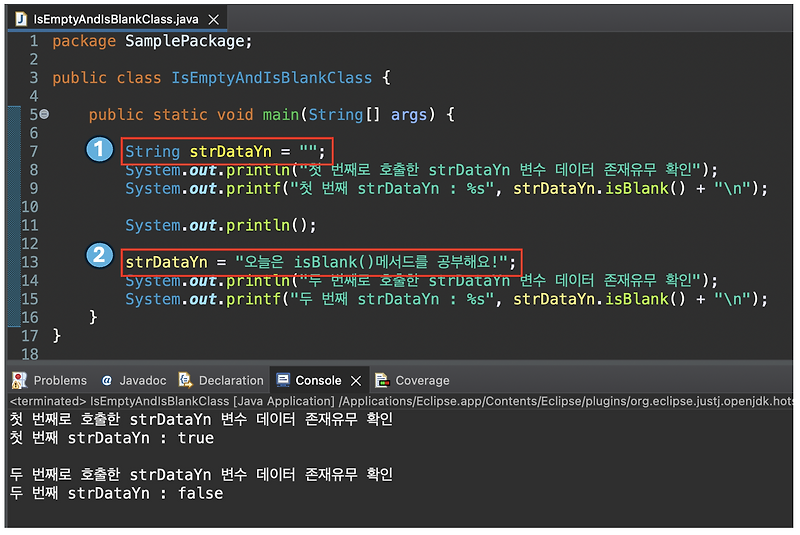
Task: Close the IsEmptyAndIsBlankClass.java editor tab
Action: [x=214, y=19]
